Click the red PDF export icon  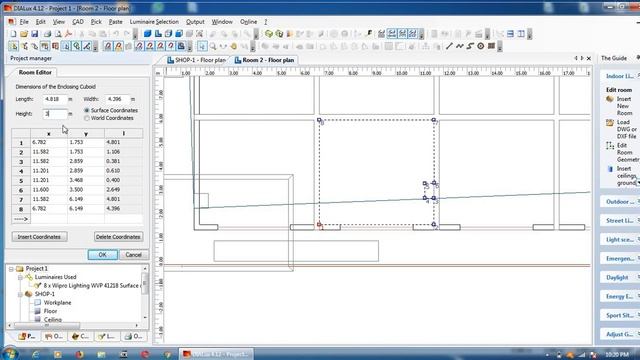68,34
